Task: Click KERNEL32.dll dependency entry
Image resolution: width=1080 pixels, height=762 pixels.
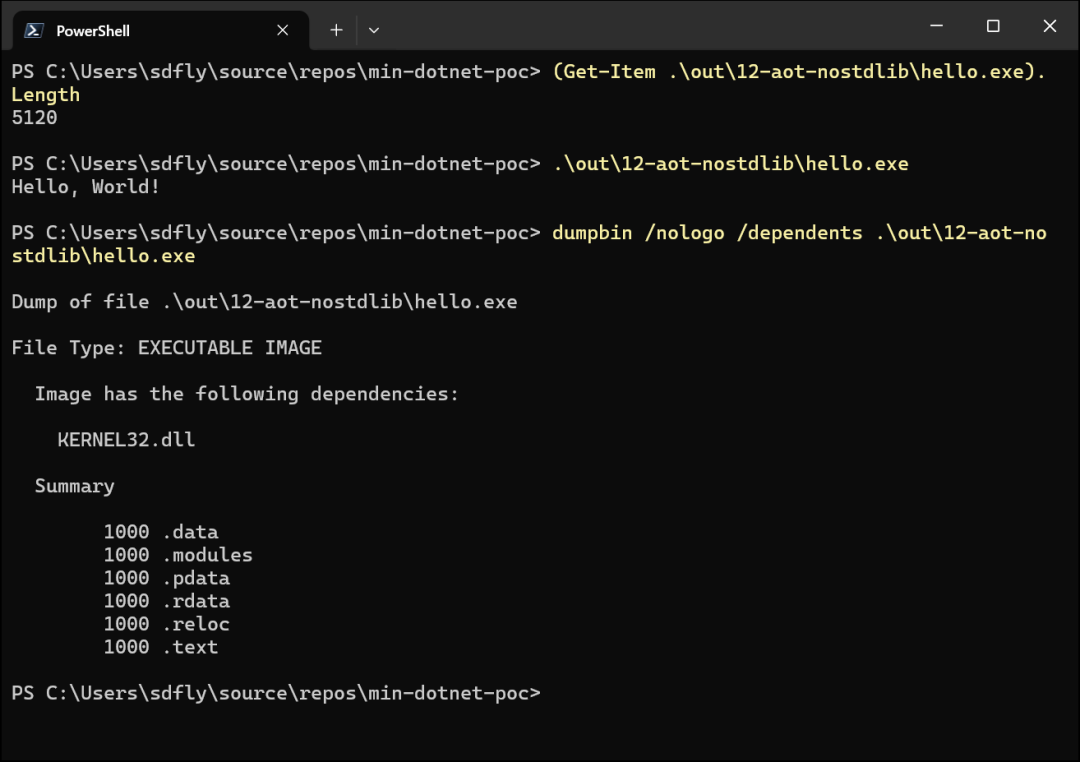Action: [126, 440]
